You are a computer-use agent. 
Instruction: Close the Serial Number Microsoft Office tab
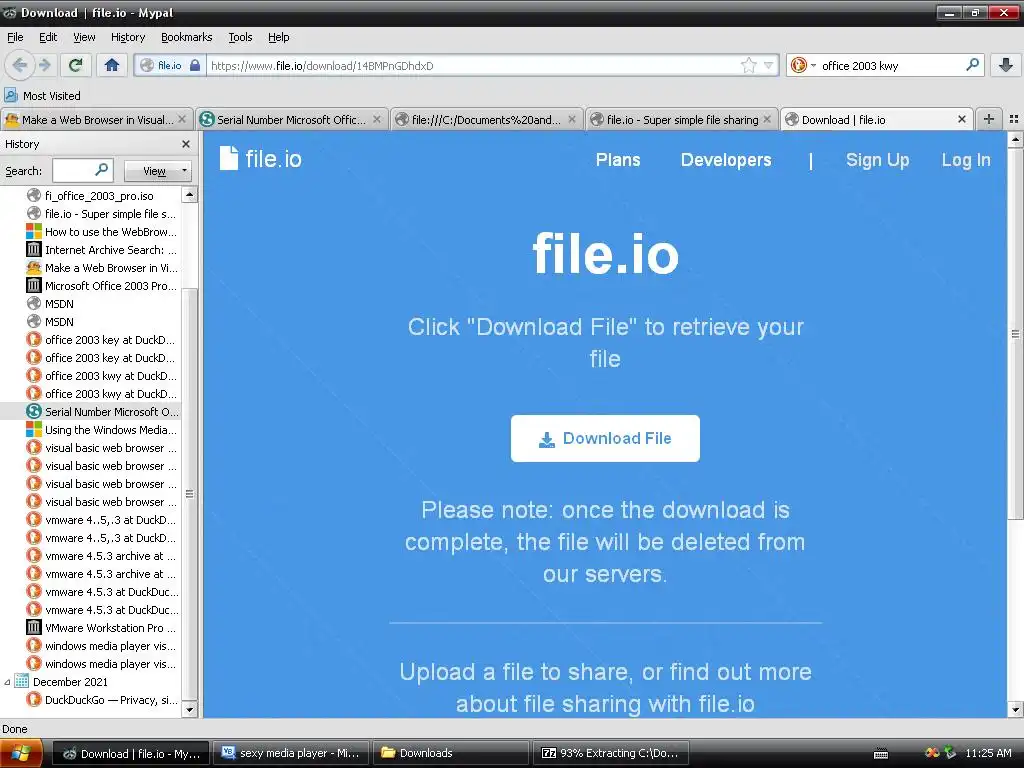tap(377, 120)
